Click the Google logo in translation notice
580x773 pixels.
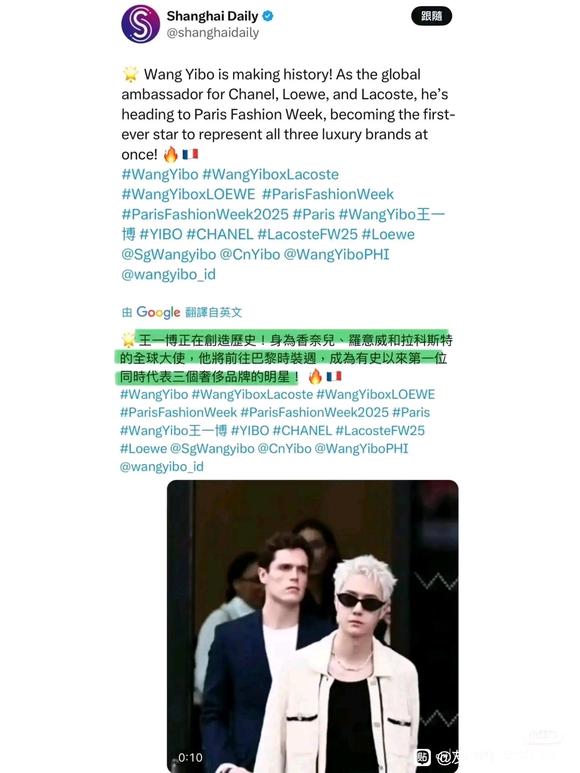pos(158,312)
